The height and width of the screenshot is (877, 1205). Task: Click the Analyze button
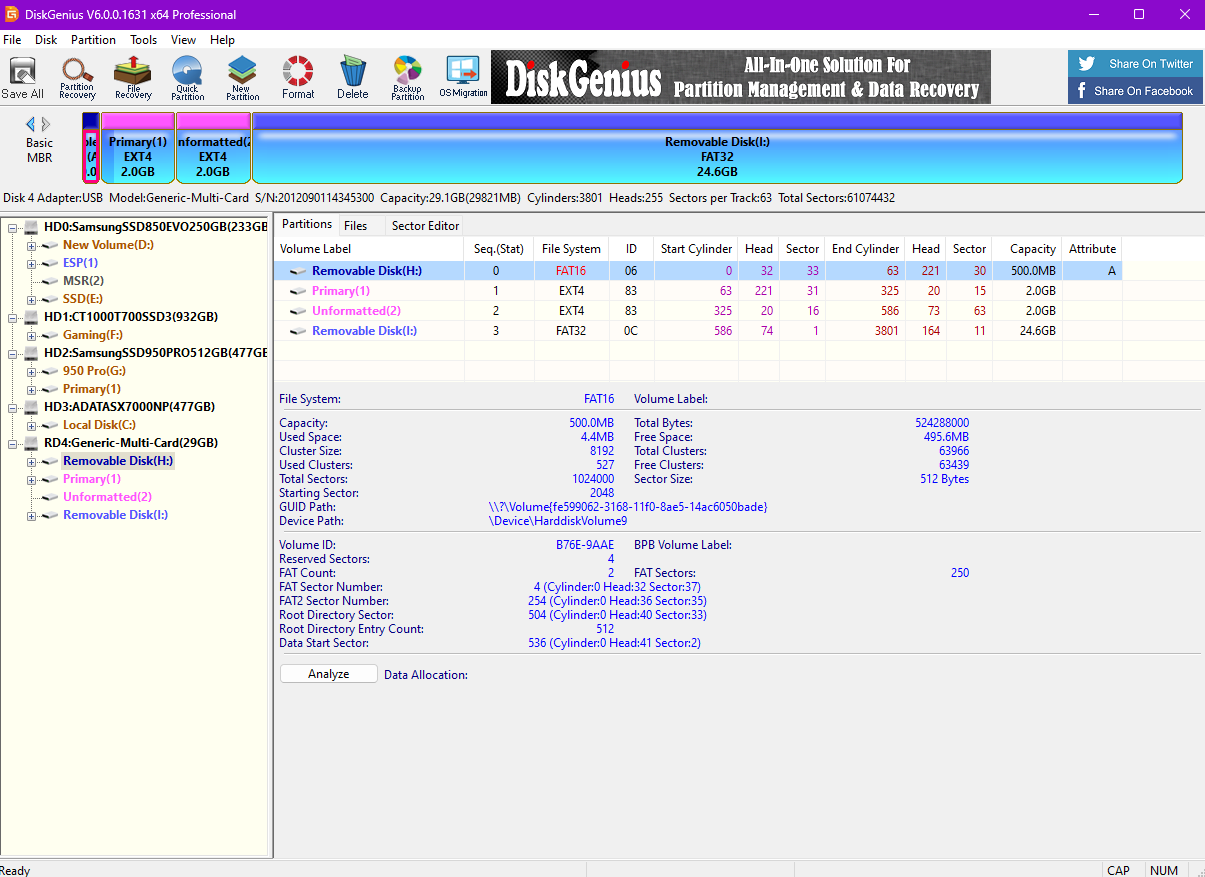(x=328, y=673)
